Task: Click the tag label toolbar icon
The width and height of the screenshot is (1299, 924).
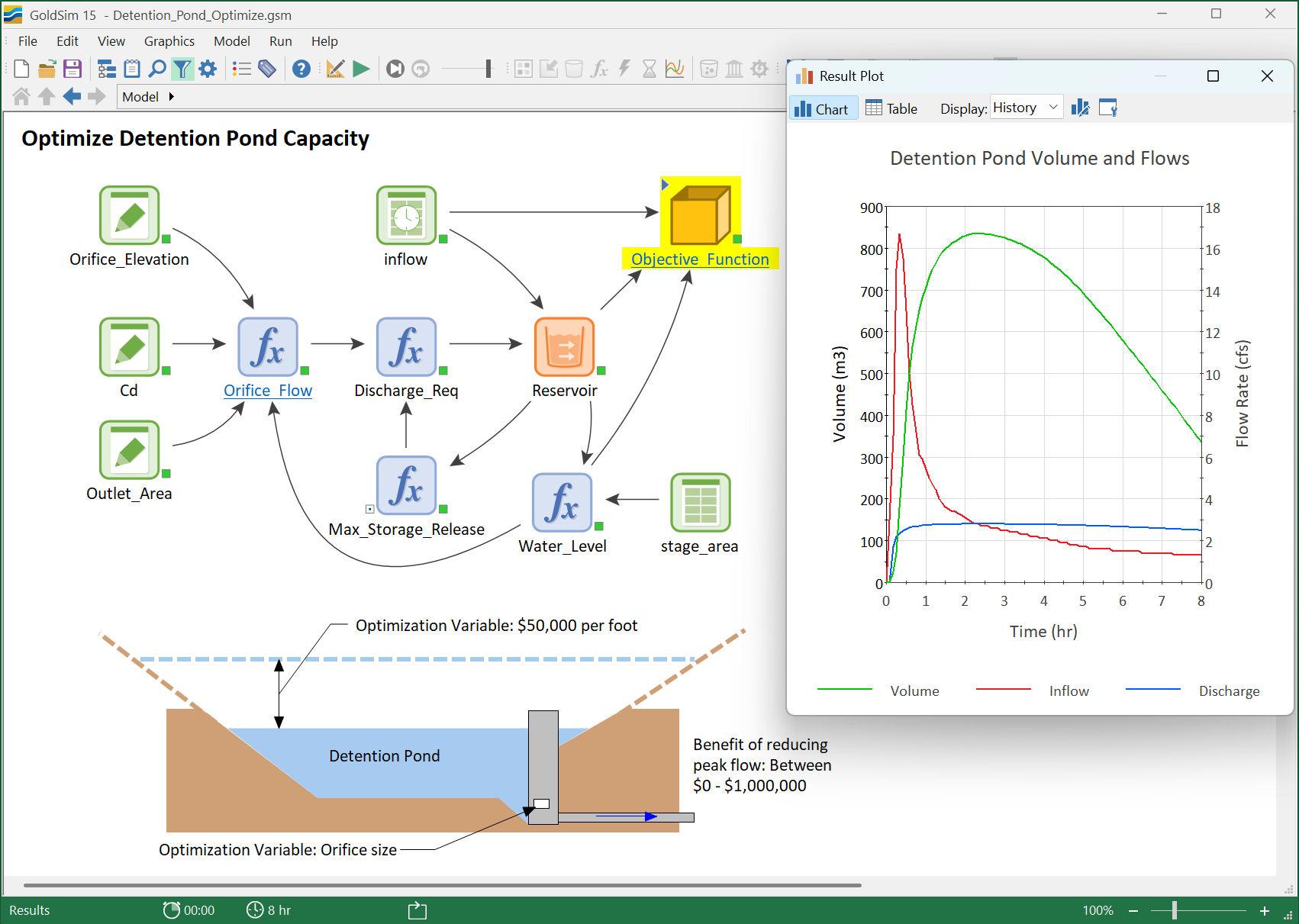Action: click(267, 69)
